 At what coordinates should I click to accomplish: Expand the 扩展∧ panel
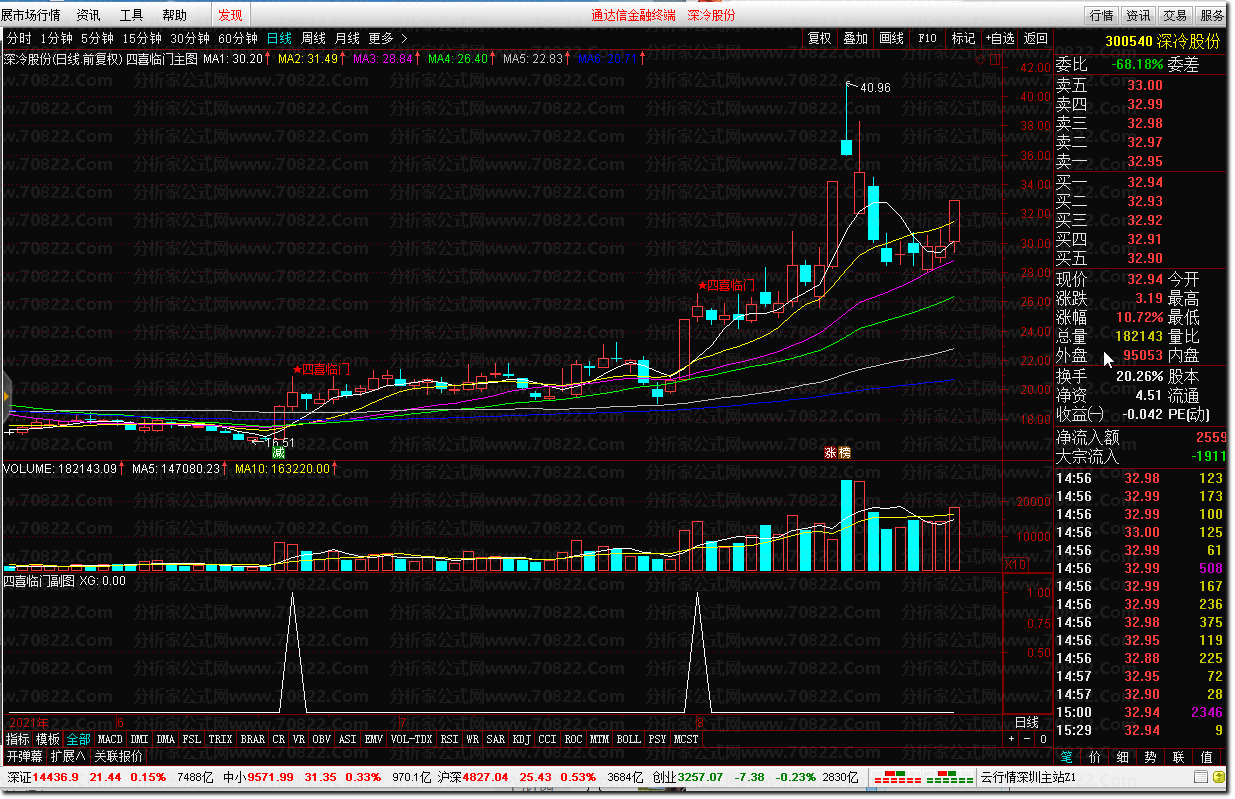pos(69,756)
